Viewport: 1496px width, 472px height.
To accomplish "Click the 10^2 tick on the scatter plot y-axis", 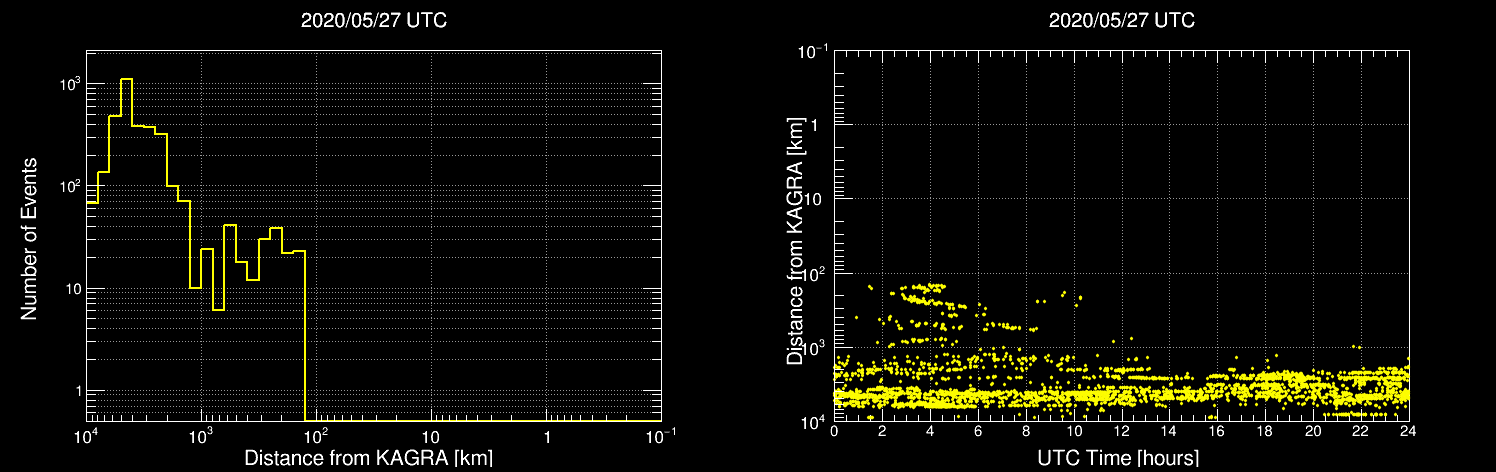I will pyautogui.click(x=815, y=272).
